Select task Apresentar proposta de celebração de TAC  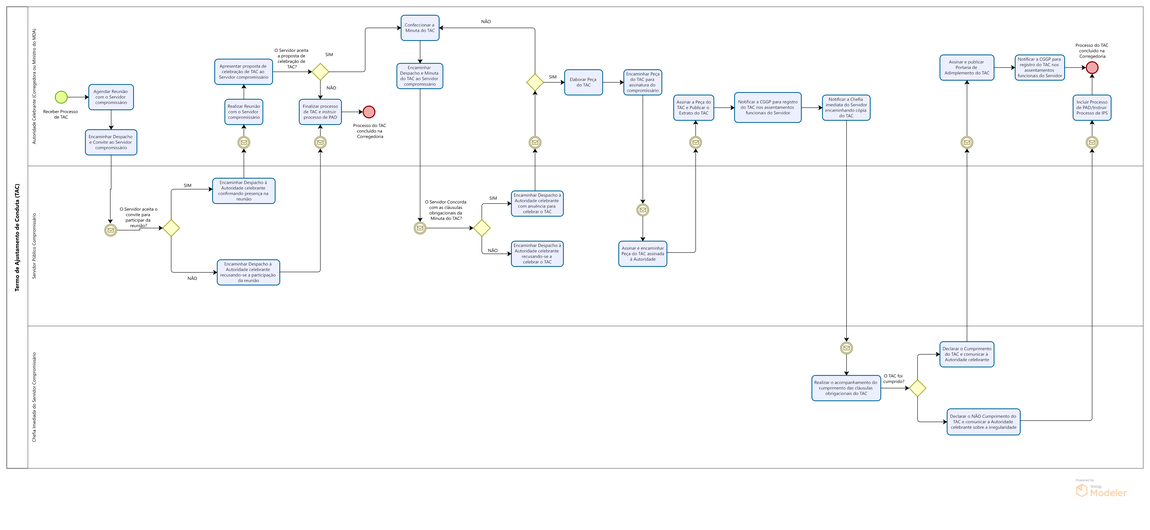click(x=244, y=71)
